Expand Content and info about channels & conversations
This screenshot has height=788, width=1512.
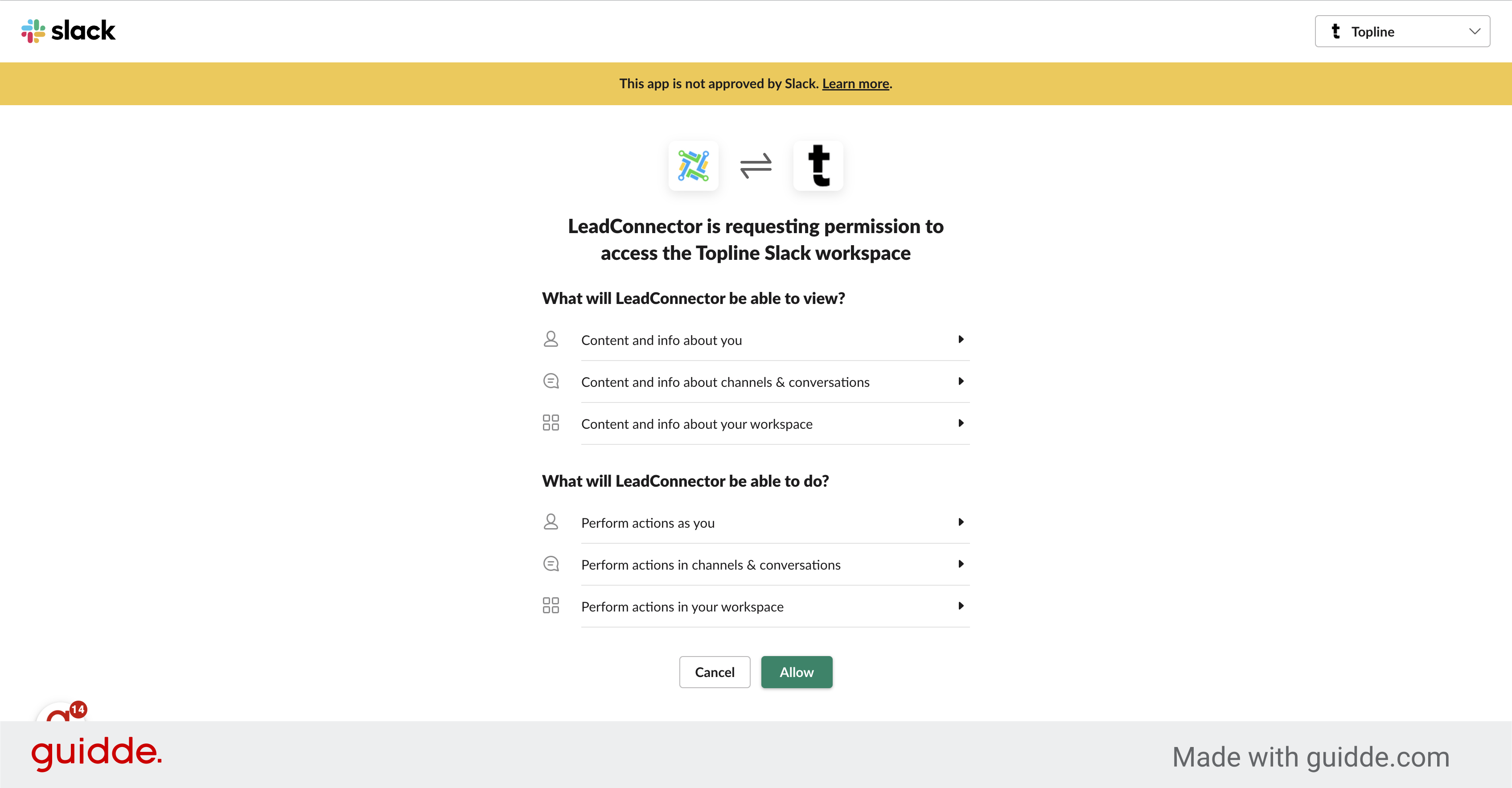(961, 382)
